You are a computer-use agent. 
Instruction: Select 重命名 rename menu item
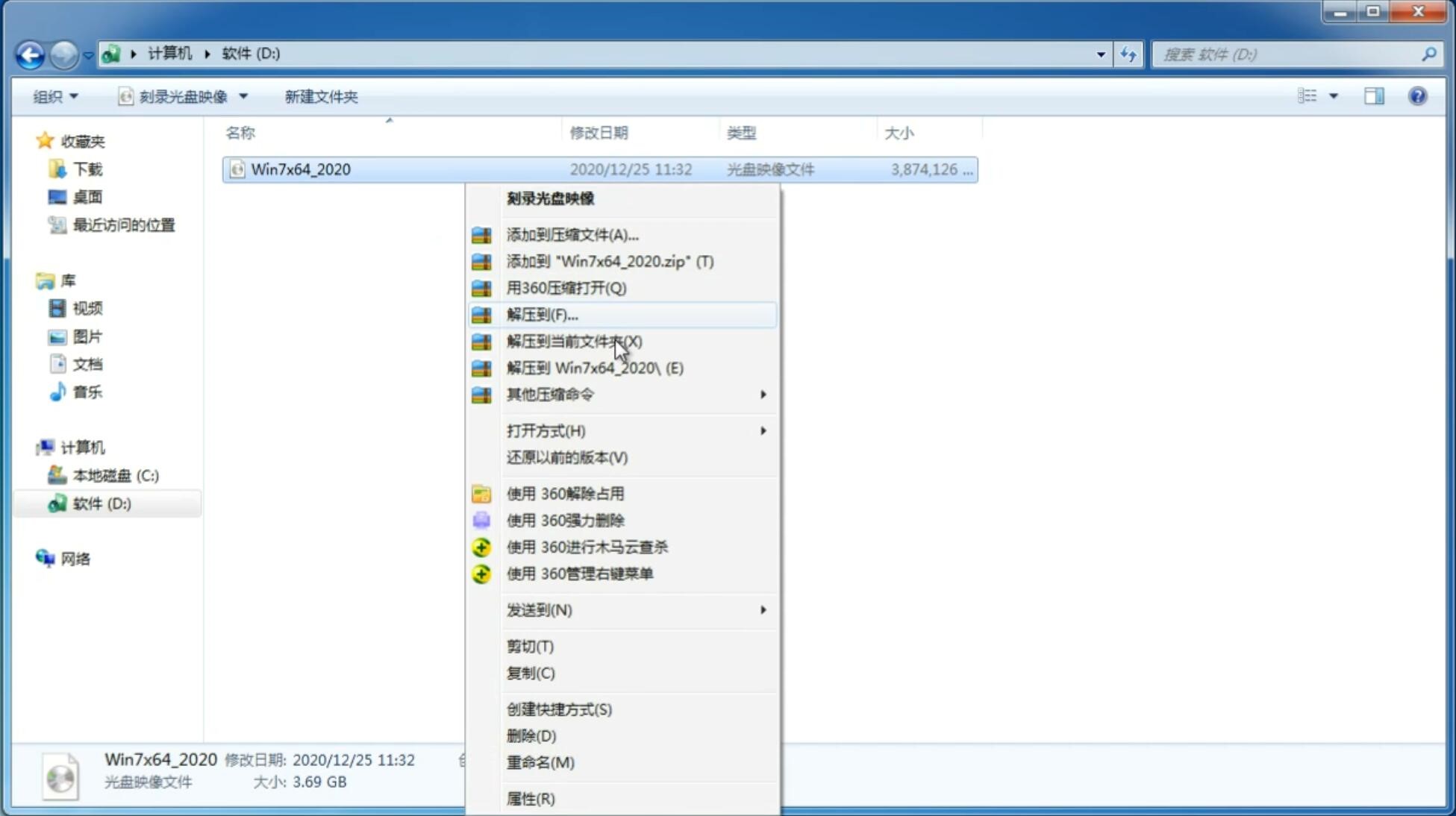[540, 762]
